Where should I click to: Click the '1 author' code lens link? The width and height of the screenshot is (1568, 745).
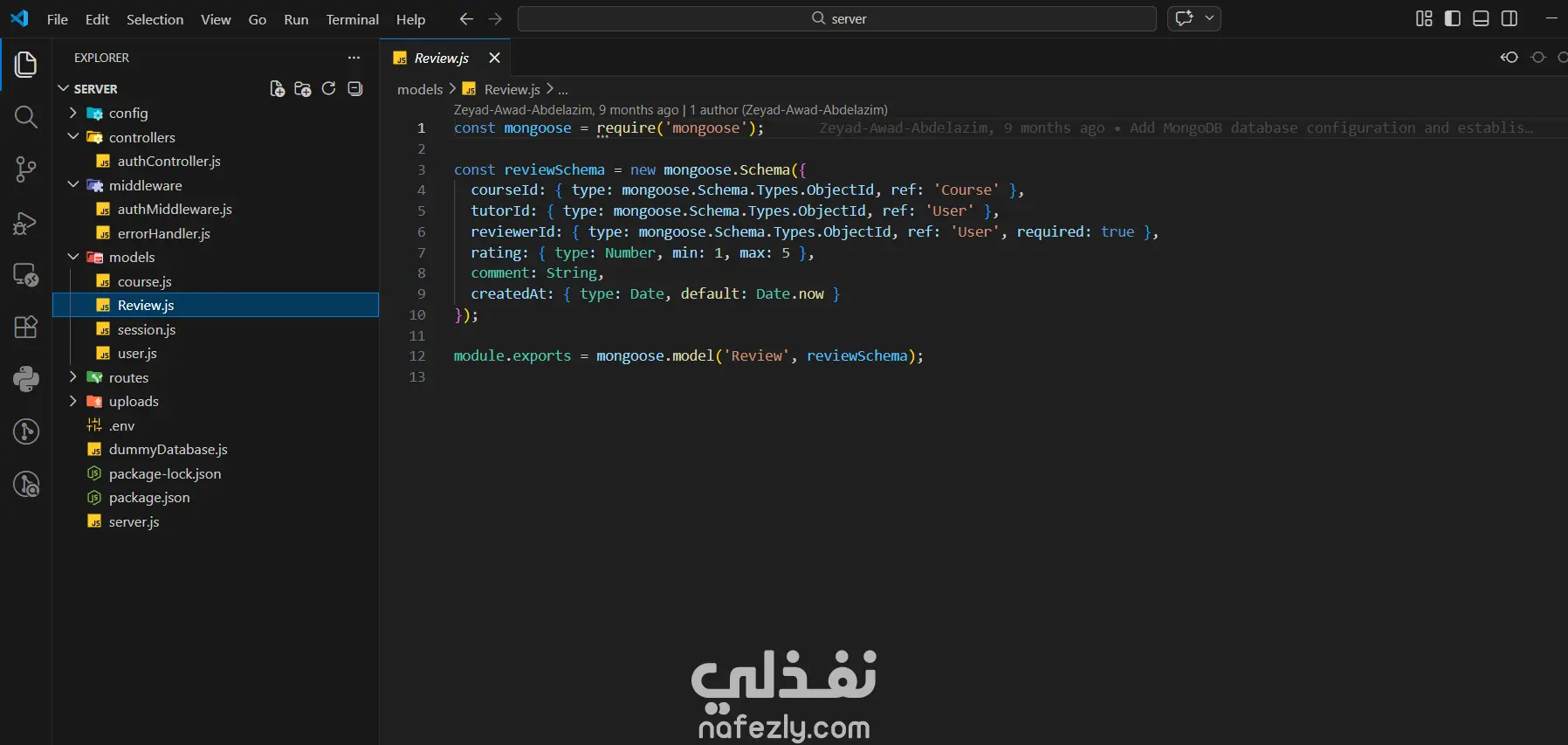point(788,110)
